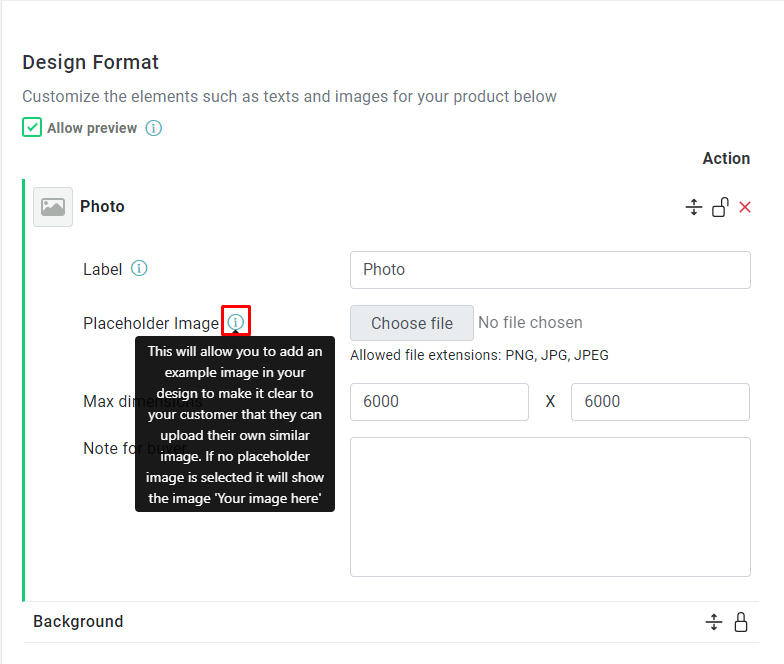The height and width of the screenshot is (664, 784).
Task: Click the info icon next to Label
Action: pyautogui.click(x=139, y=268)
